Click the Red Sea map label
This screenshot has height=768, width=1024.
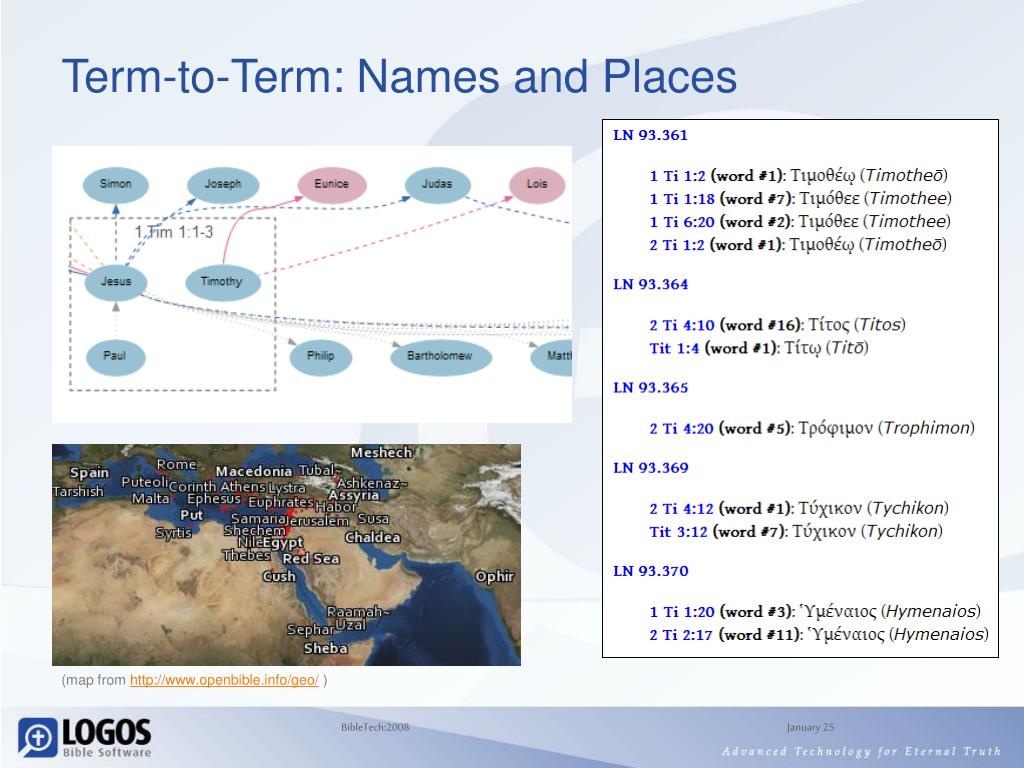[x=311, y=558]
